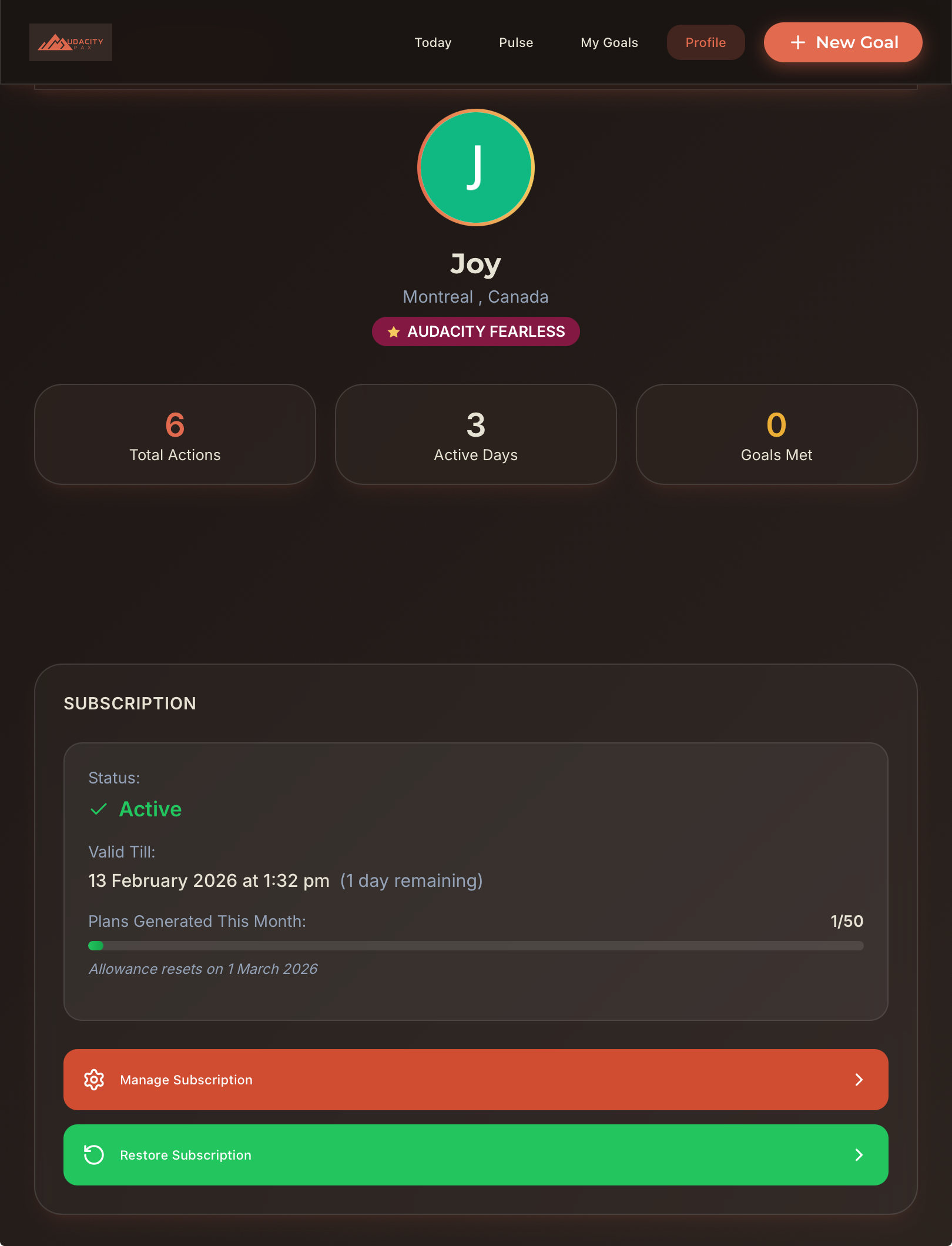The image size is (952, 1246).
Task: Open Manage Subscription
Action: [476, 1080]
